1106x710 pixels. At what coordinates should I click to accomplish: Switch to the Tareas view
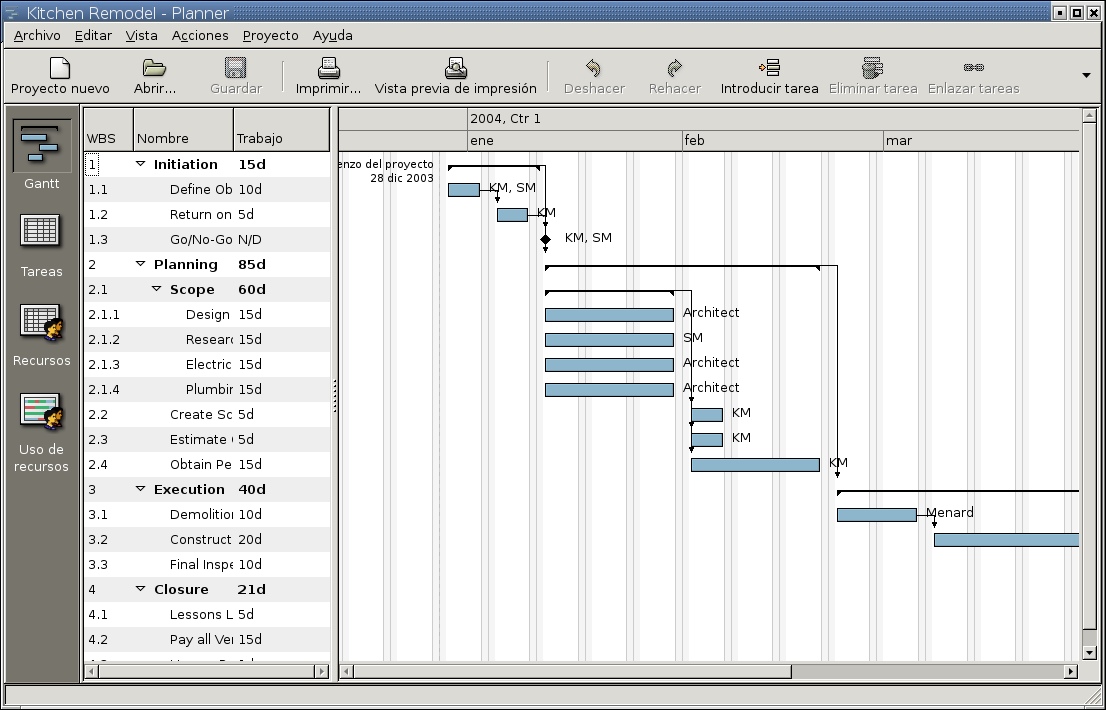click(42, 246)
